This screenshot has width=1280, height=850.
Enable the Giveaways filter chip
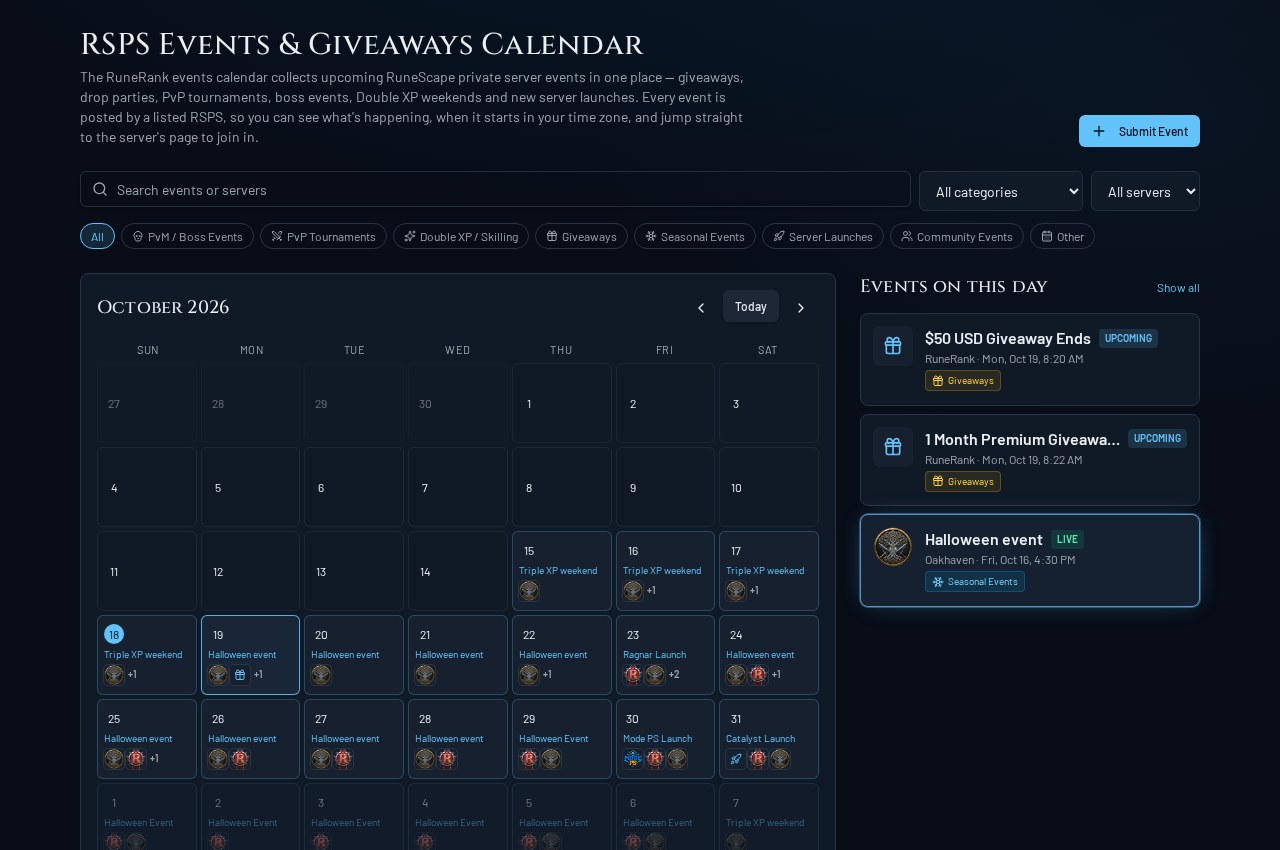tap(581, 236)
